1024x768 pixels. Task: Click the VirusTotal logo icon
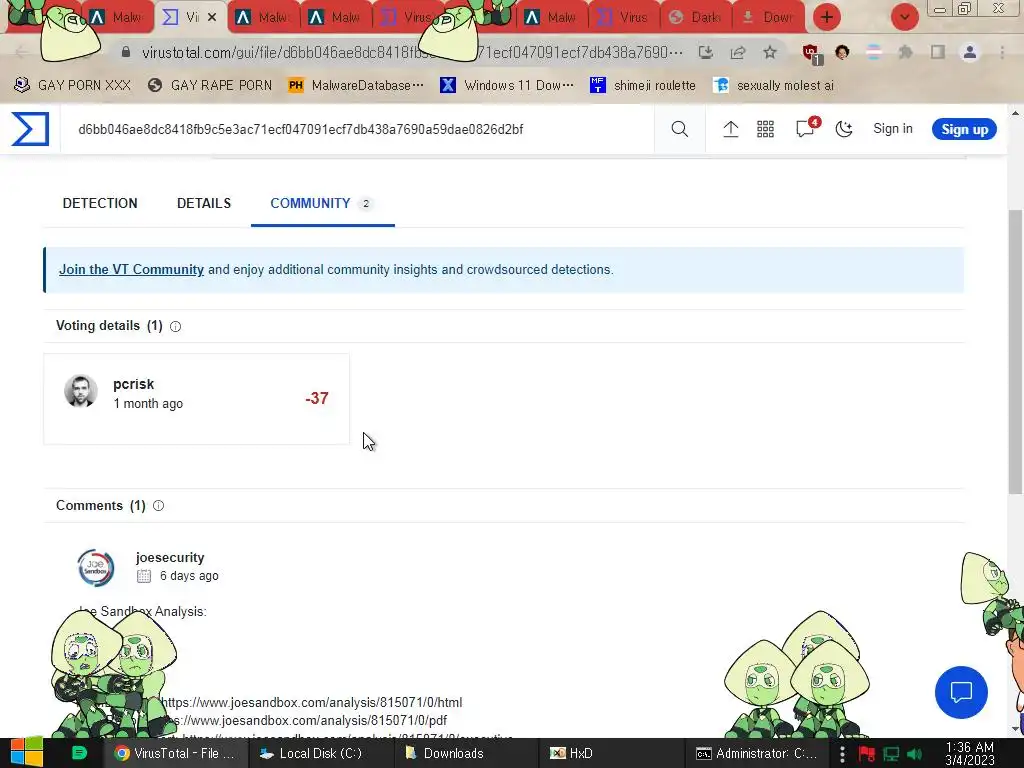(x=30, y=129)
